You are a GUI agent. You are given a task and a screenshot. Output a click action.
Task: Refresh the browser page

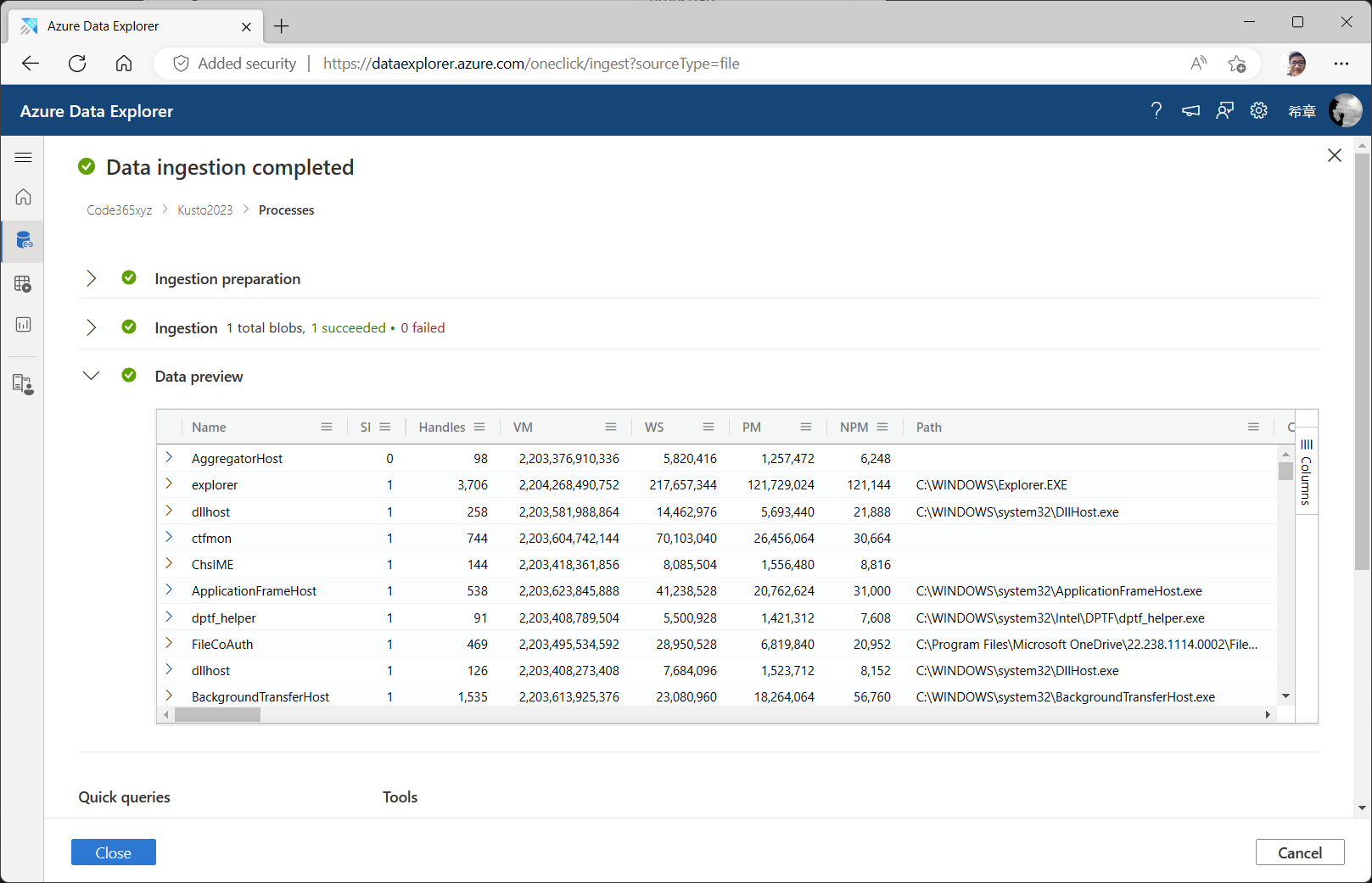77,64
